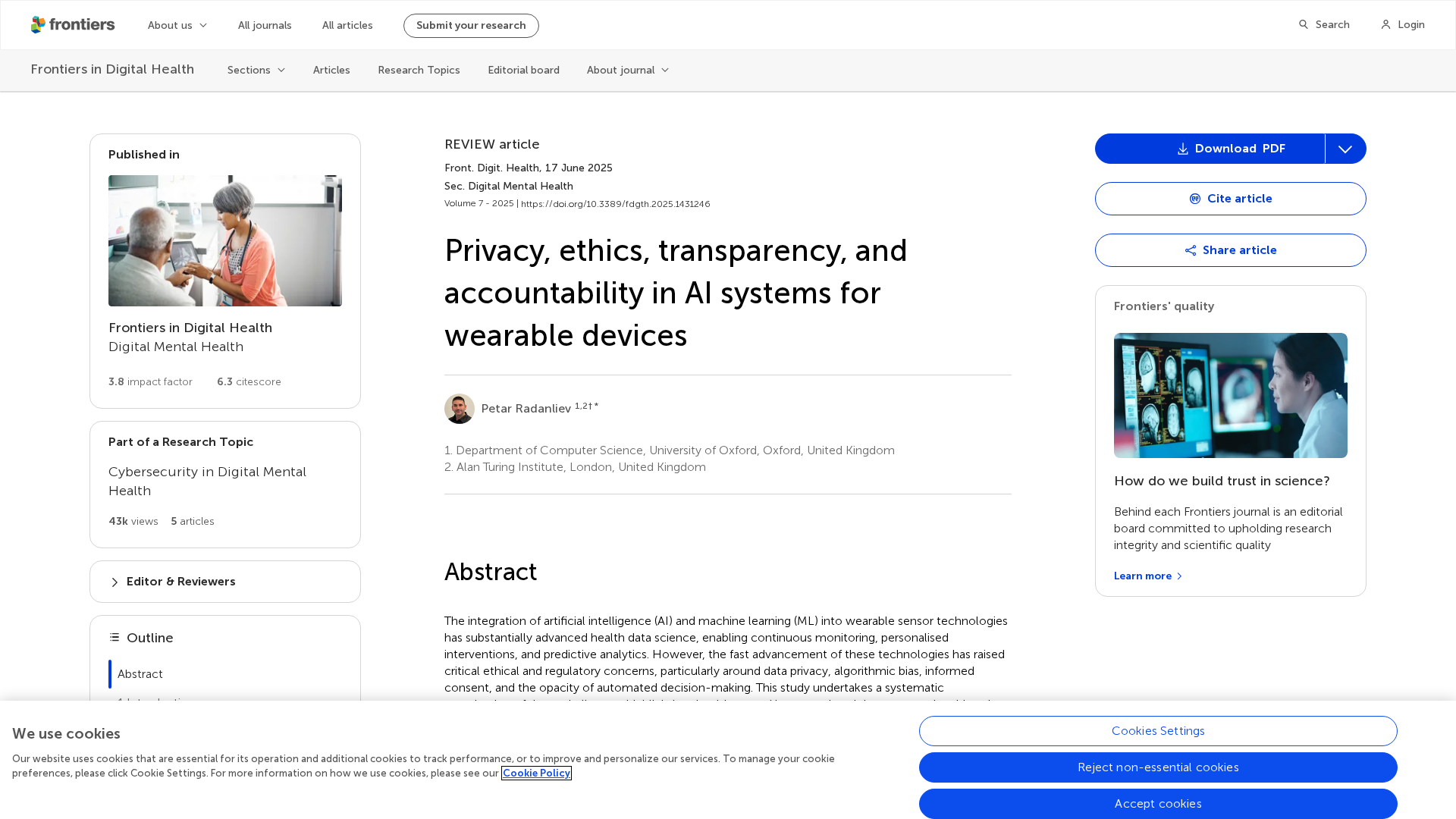Click the Frontiers logo icon
Image resolution: width=1456 pixels, height=819 pixels.
tap(39, 25)
